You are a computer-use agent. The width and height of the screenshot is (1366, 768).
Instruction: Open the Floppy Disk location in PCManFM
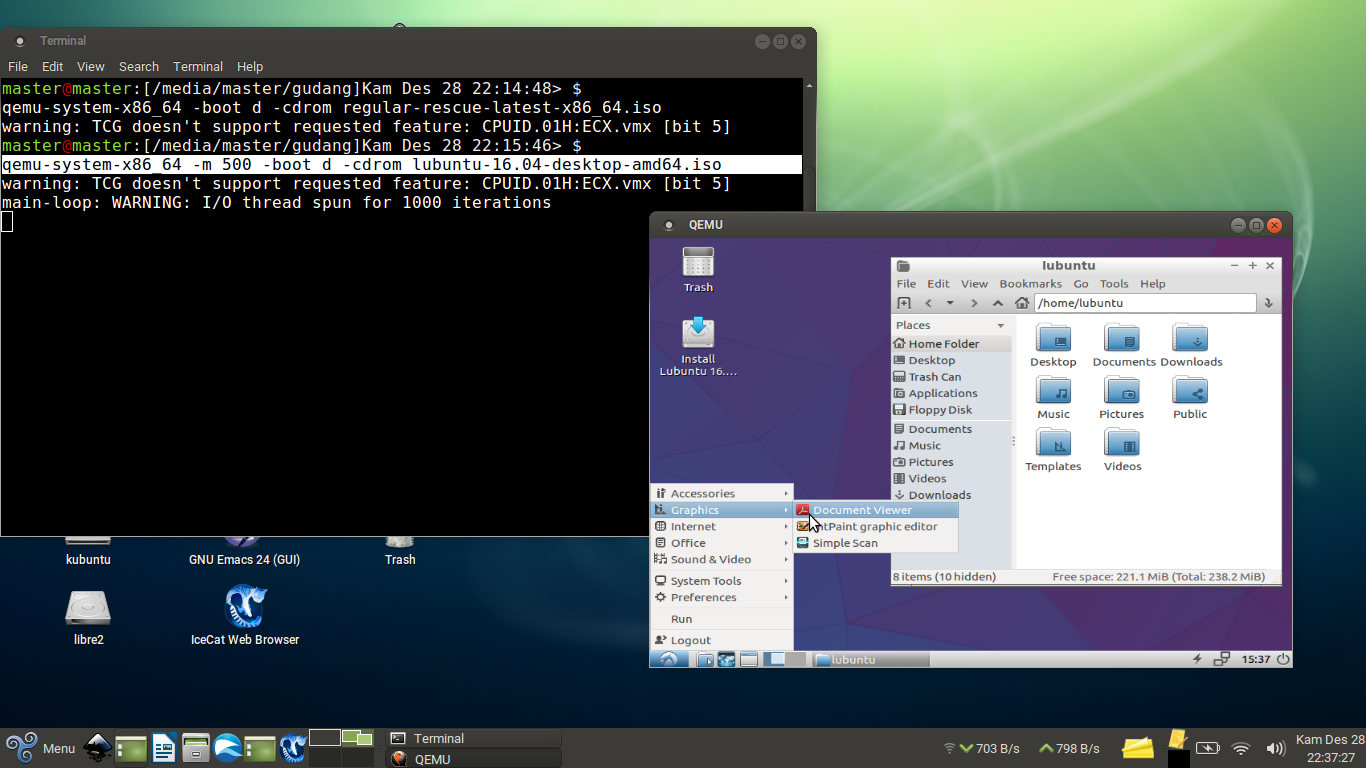click(939, 409)
